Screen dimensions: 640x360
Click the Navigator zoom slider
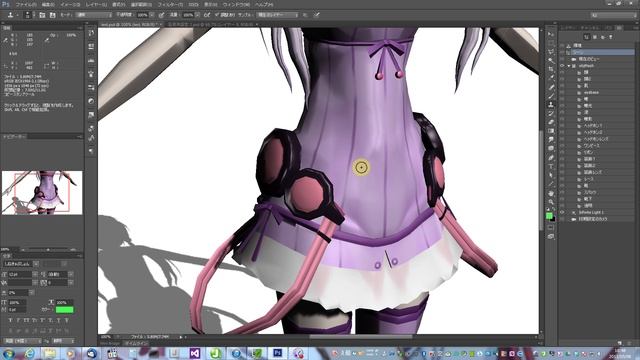point(48,249)
